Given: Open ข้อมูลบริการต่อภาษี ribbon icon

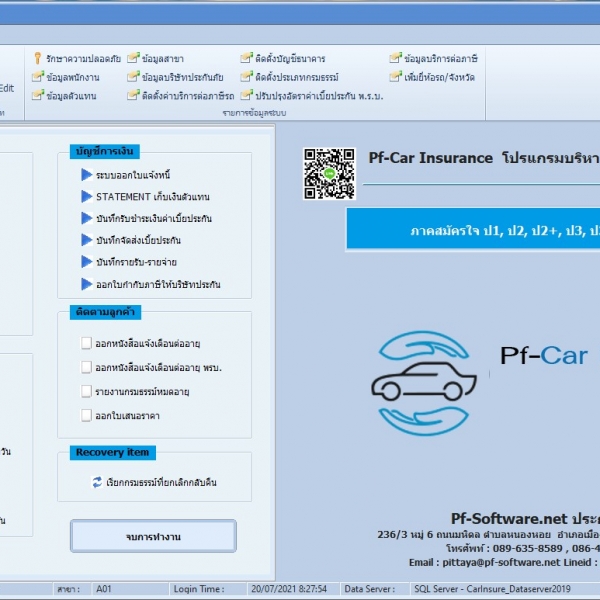Looking at the screenshot, I should click(396, 58).
